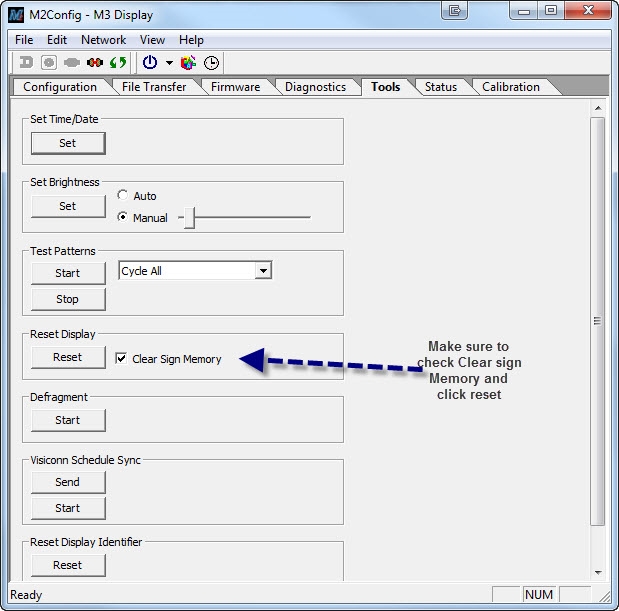The image size is (619, 611).
Task: Switch to the Diagnostics tab
Action: point(314,87)
